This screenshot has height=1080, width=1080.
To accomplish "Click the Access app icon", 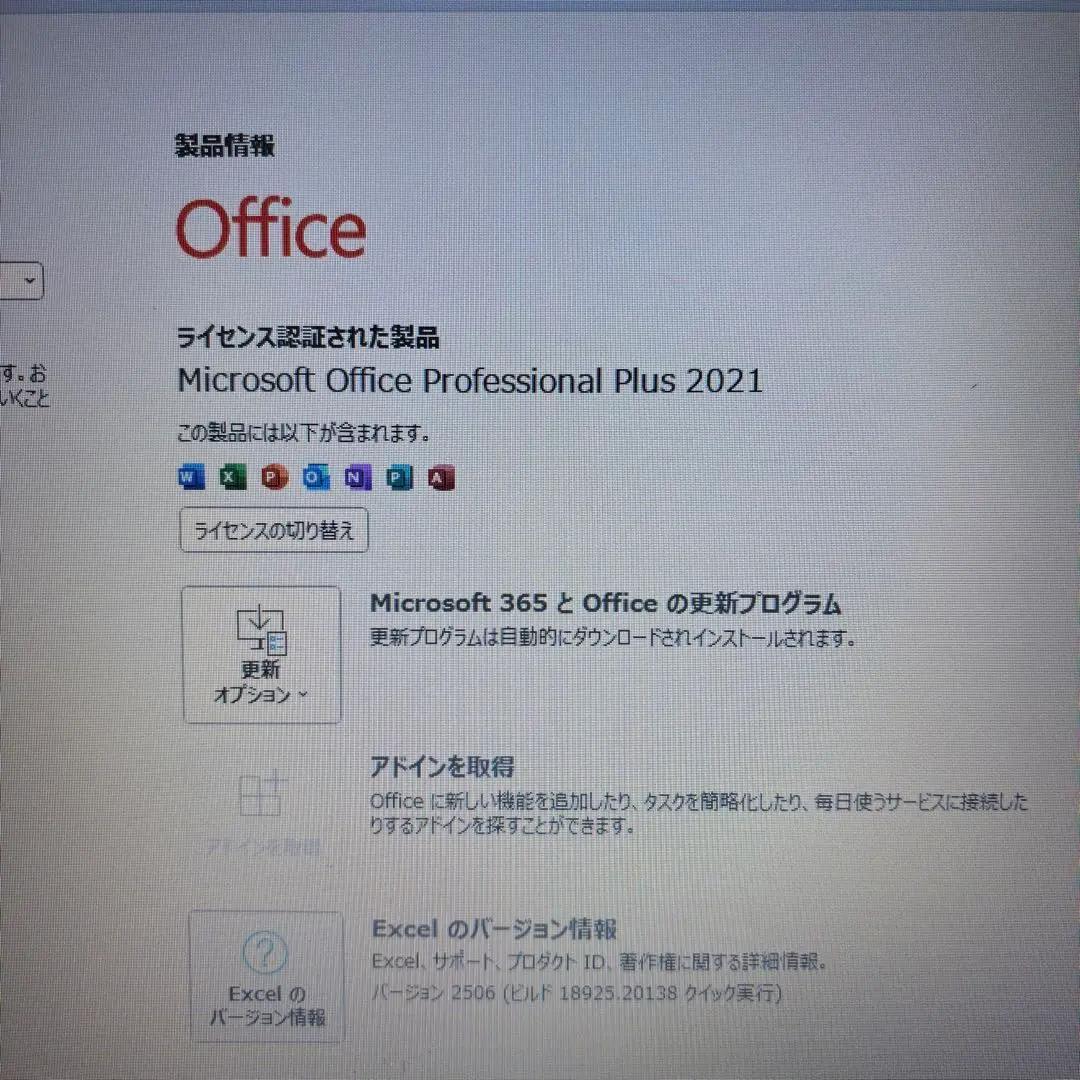I will point(442,477).
